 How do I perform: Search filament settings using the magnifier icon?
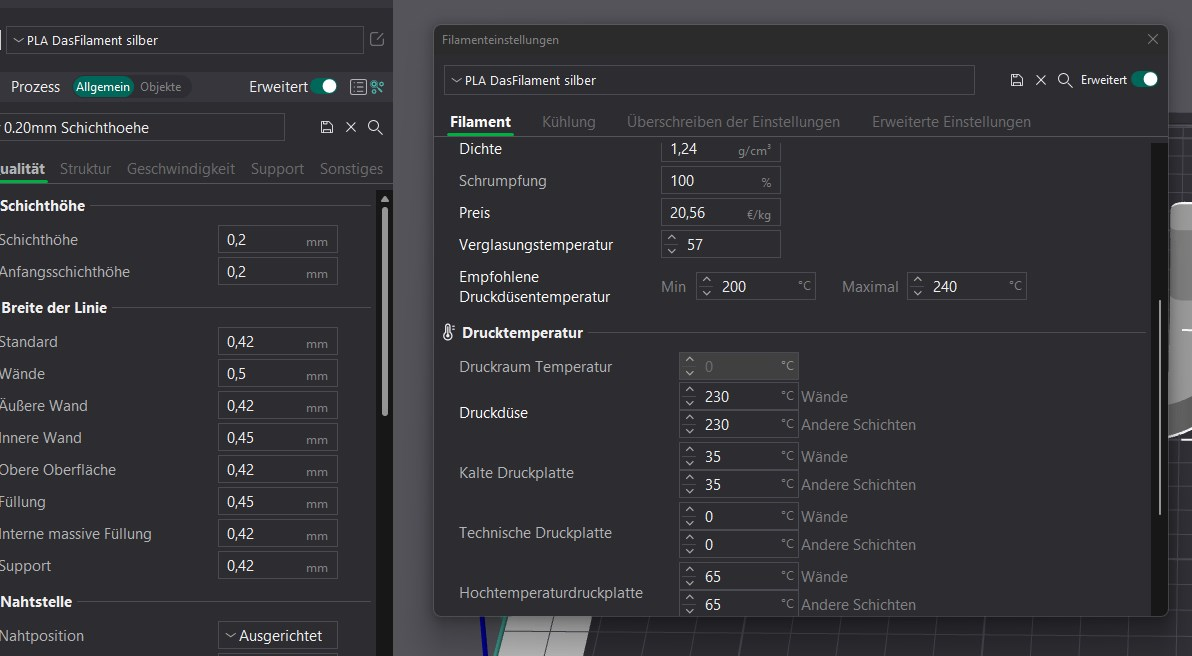(x=1064, y=79)
